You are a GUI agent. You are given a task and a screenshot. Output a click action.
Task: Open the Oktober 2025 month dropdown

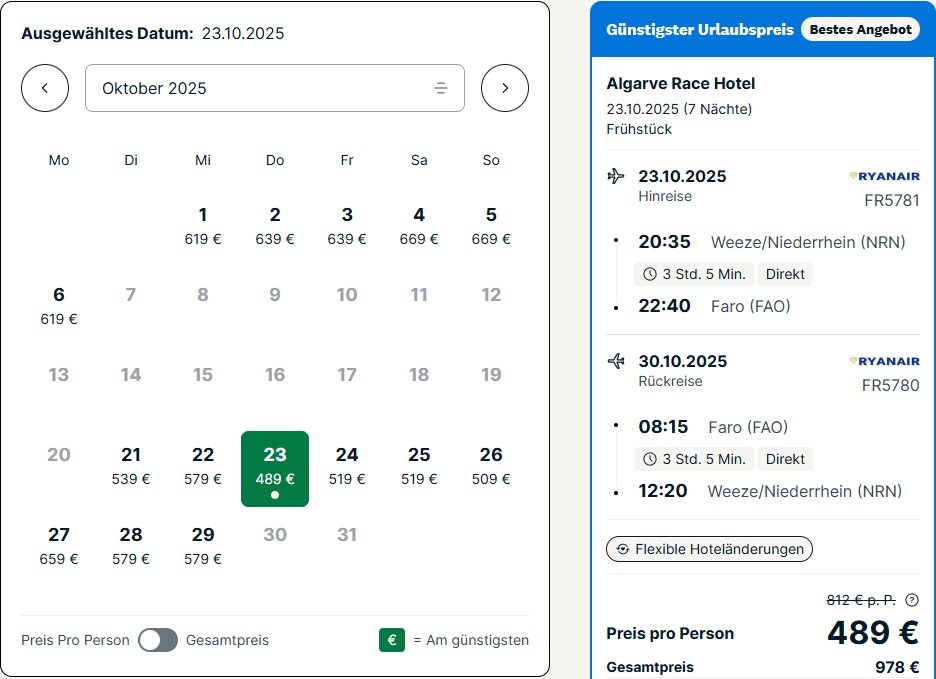coord(275,88)
